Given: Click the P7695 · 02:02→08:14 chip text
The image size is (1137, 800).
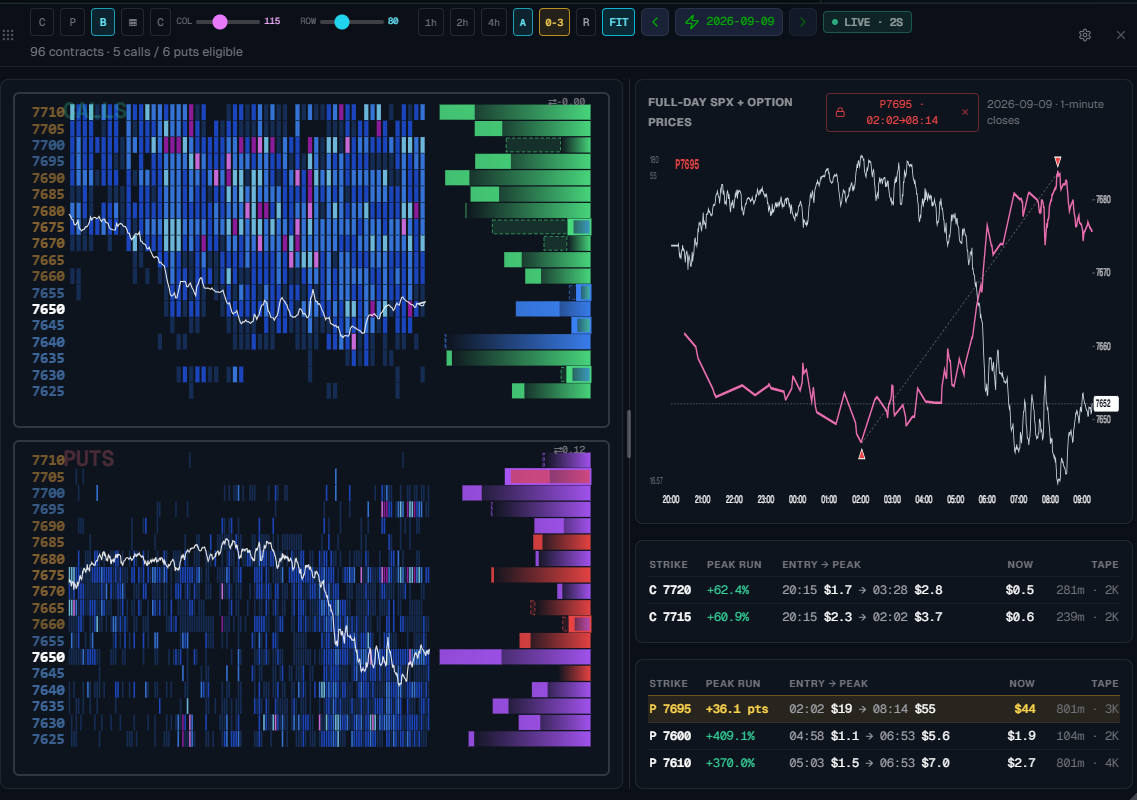Looking at the screenshot, I should pos(902,112).
